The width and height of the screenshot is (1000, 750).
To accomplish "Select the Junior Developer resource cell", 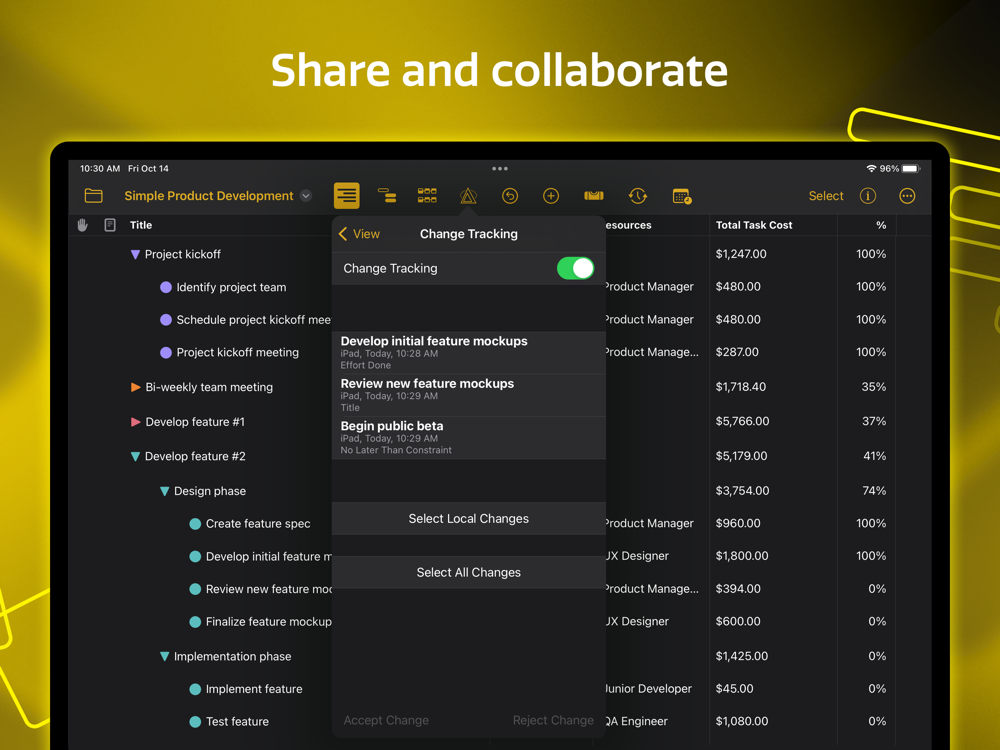I will pos(647,689).
